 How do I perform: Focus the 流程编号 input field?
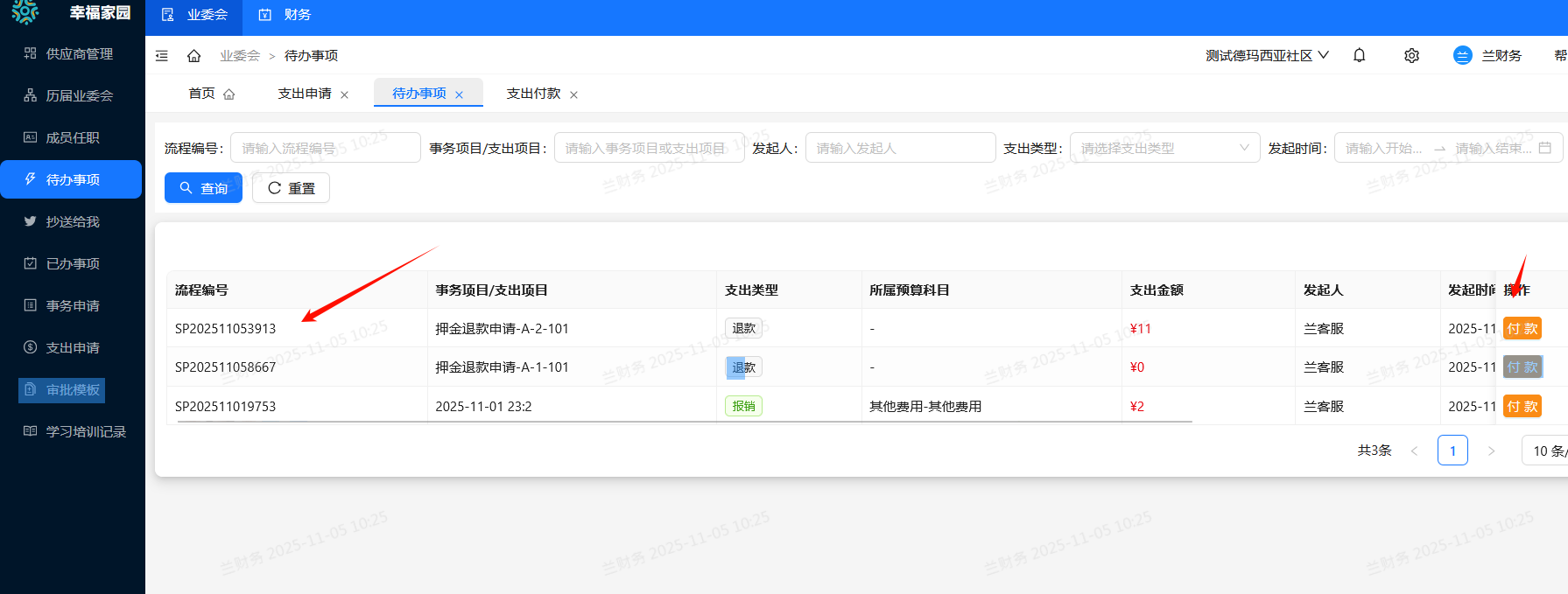(326, 148)
